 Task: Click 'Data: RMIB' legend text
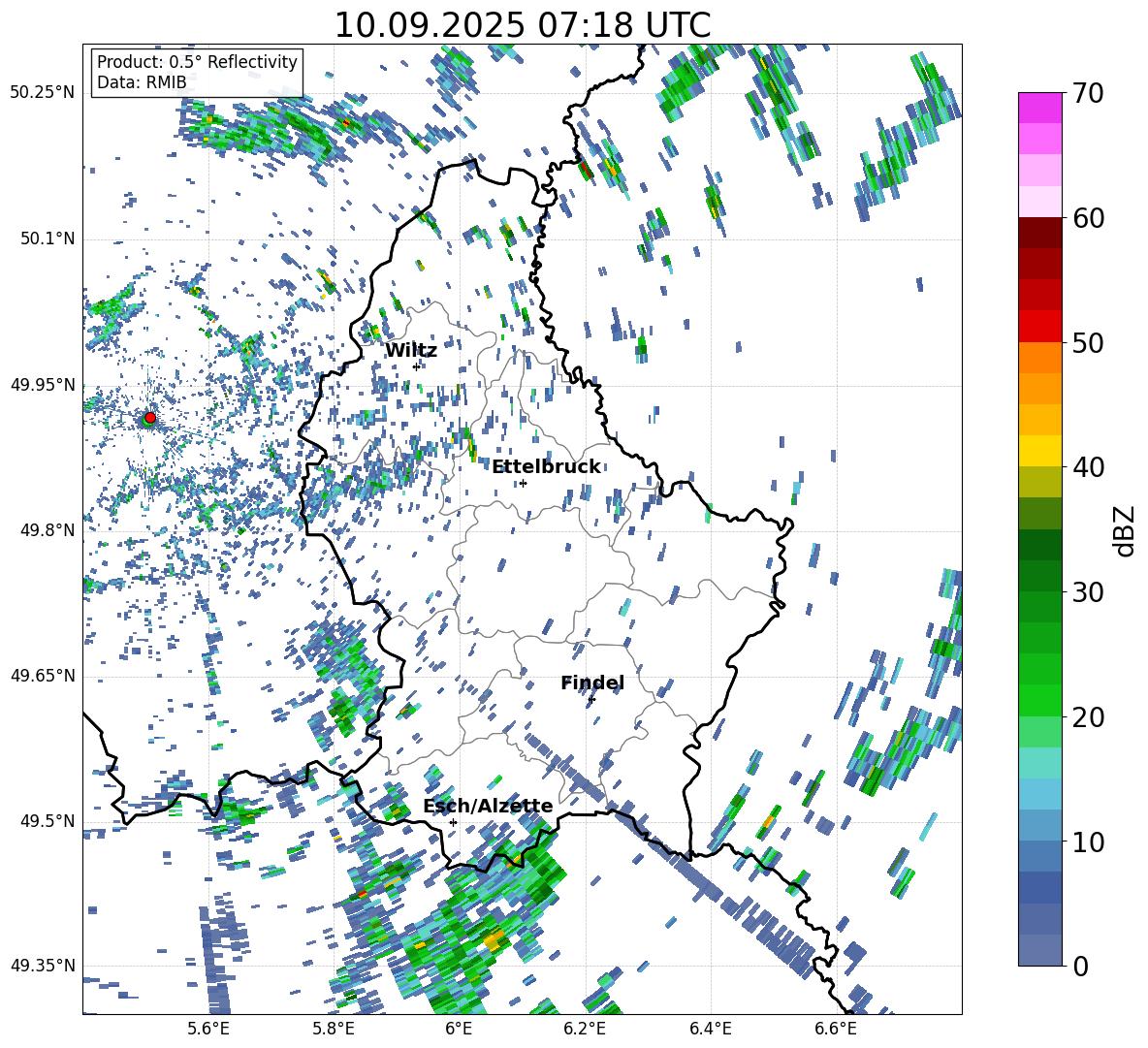[x=142, y=82]
